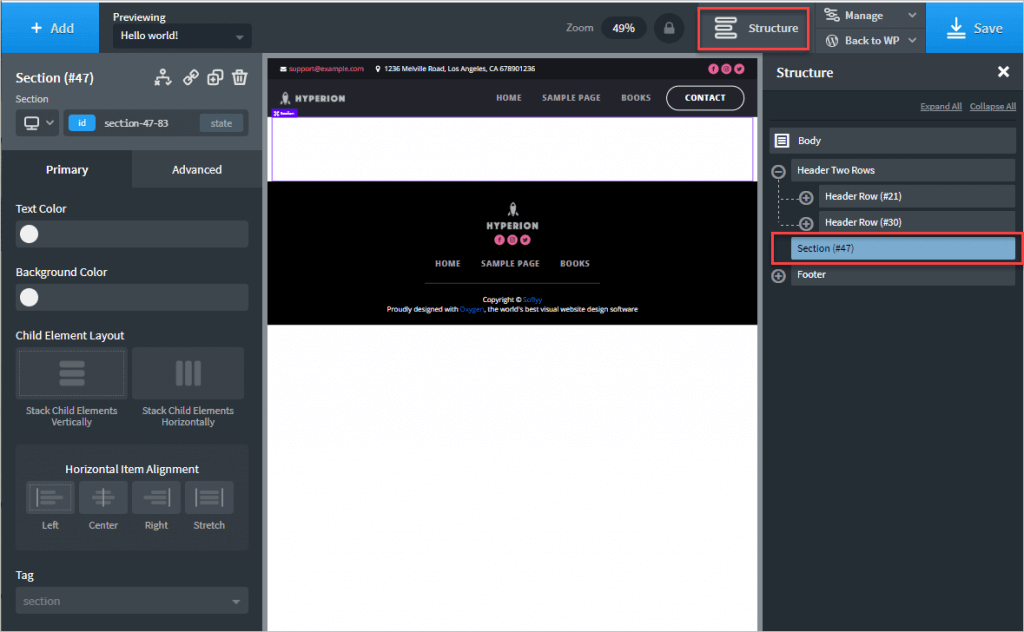The width and height of the screenshot is (1024, 632).
Task: Click the Expand All link
Action: [941, 107]
